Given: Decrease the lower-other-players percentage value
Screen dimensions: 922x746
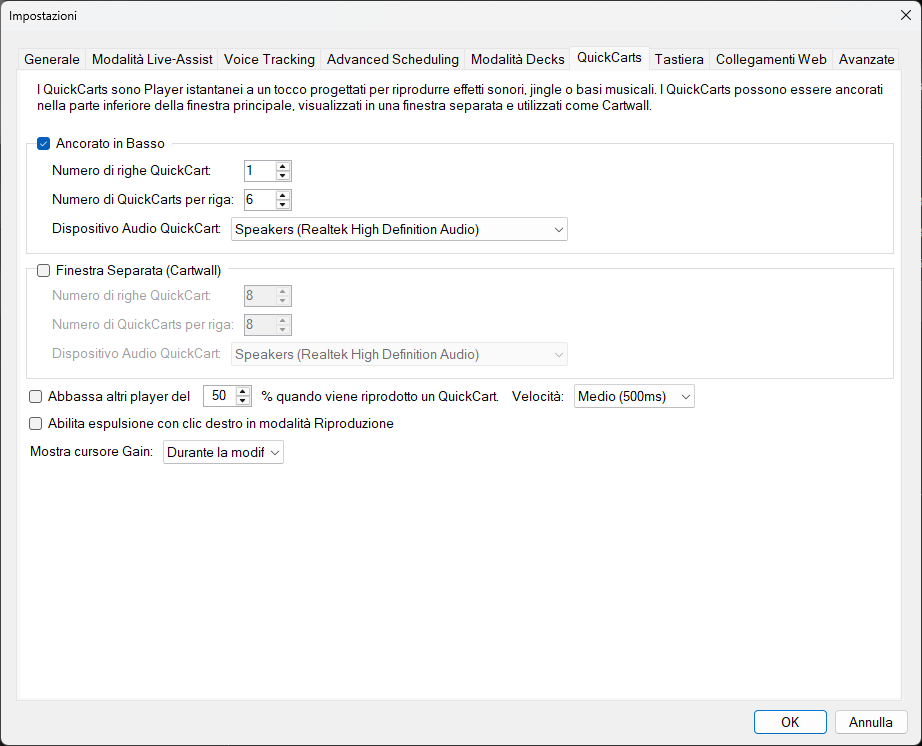Looking at the screenshot, I should pos(242,400).
